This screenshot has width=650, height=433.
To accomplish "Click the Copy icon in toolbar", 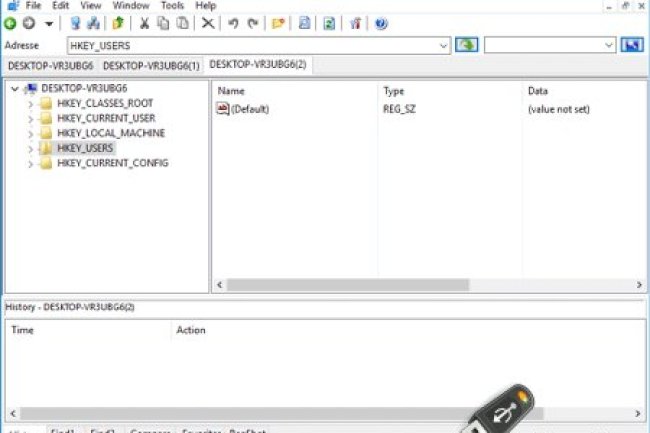I will point(163,23).
